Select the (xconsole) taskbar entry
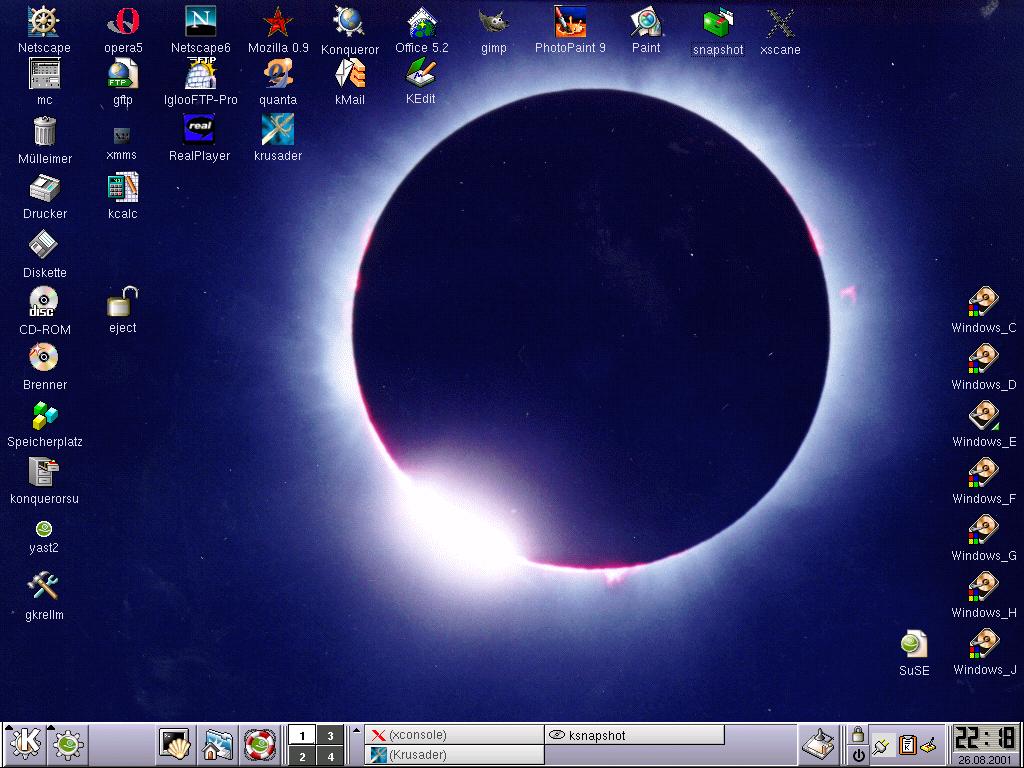 [454, 735]
